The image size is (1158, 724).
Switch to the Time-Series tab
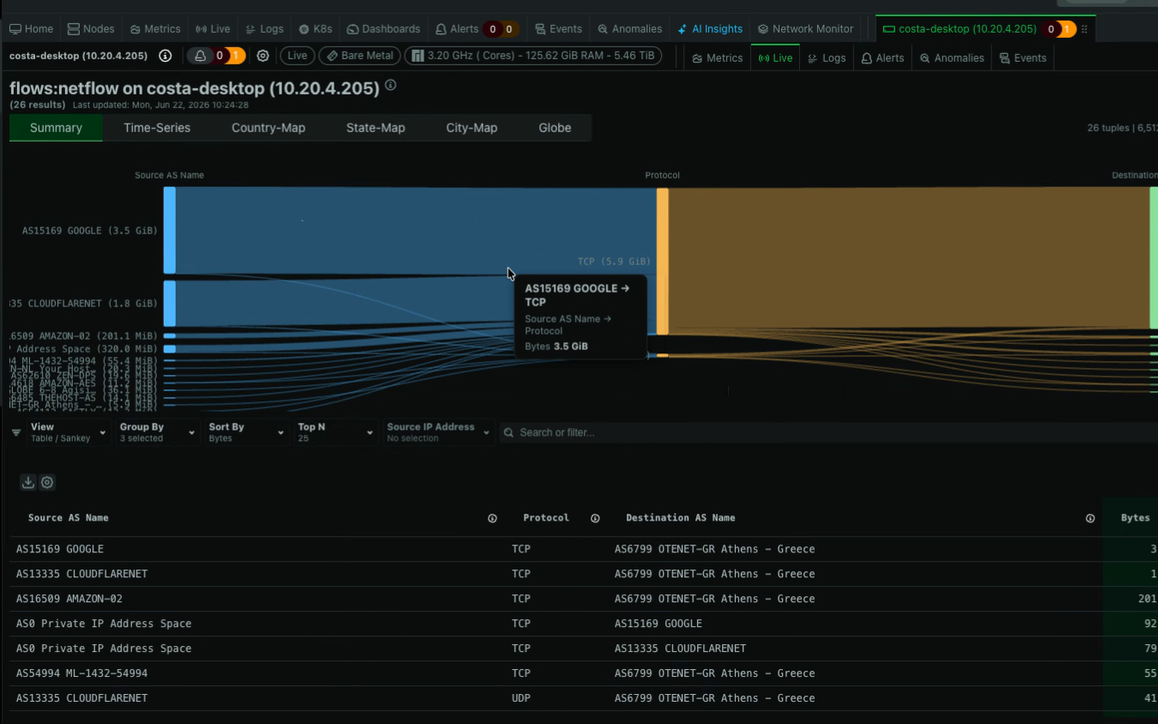point(157,128)
